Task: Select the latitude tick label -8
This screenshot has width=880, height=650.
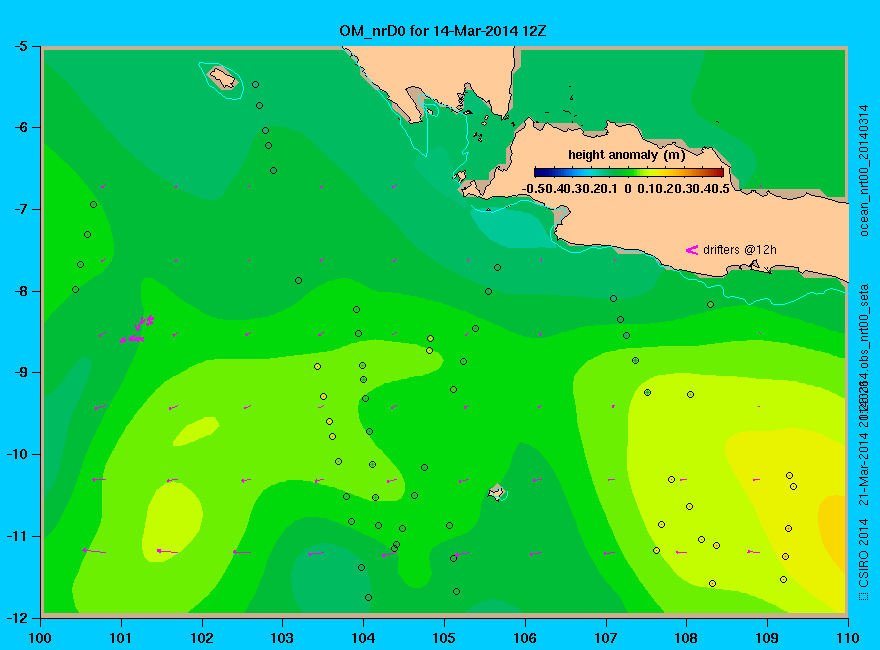Action: (x=20, y=291)
